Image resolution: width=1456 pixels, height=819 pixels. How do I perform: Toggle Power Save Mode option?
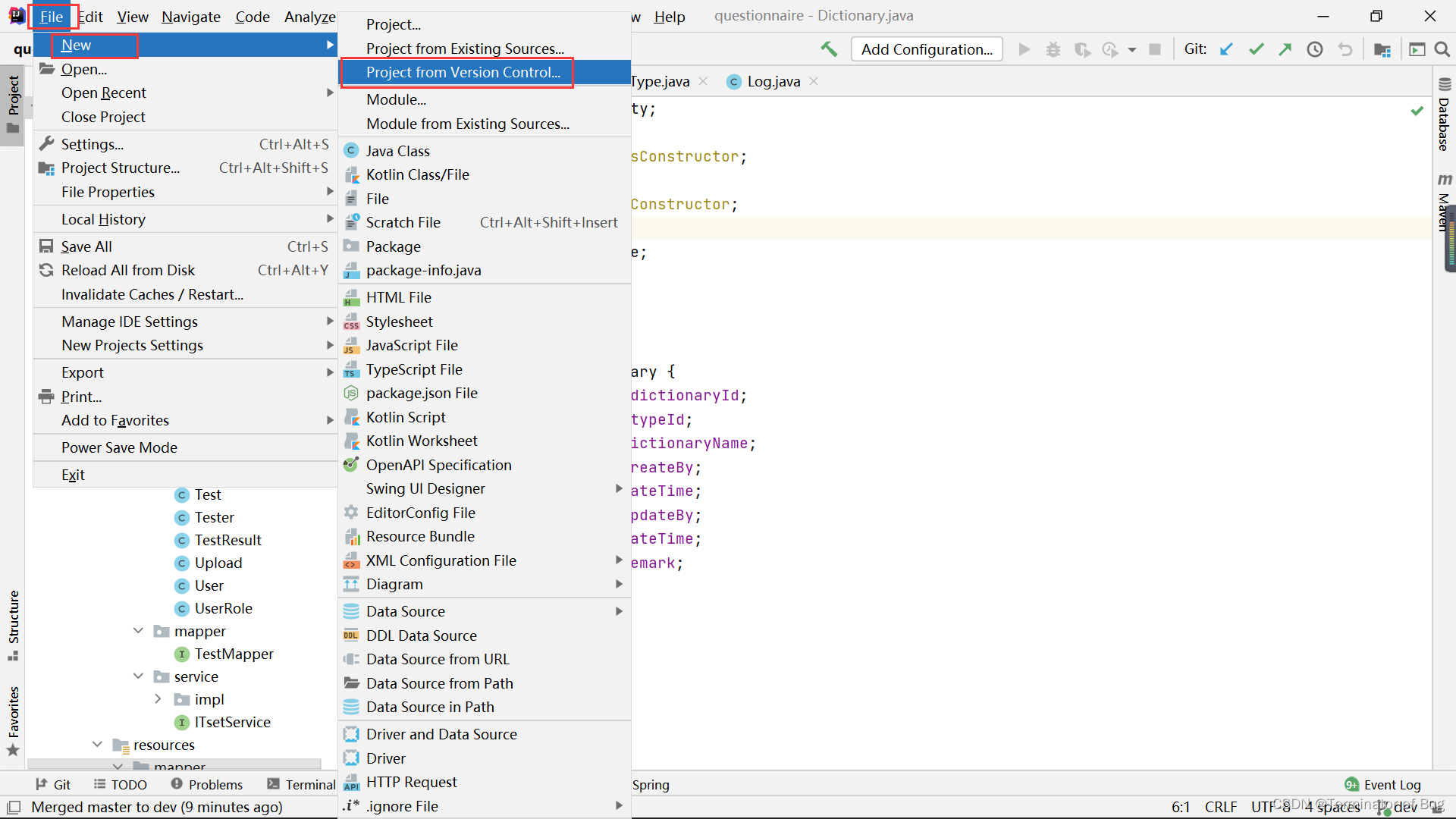point(118,447)
